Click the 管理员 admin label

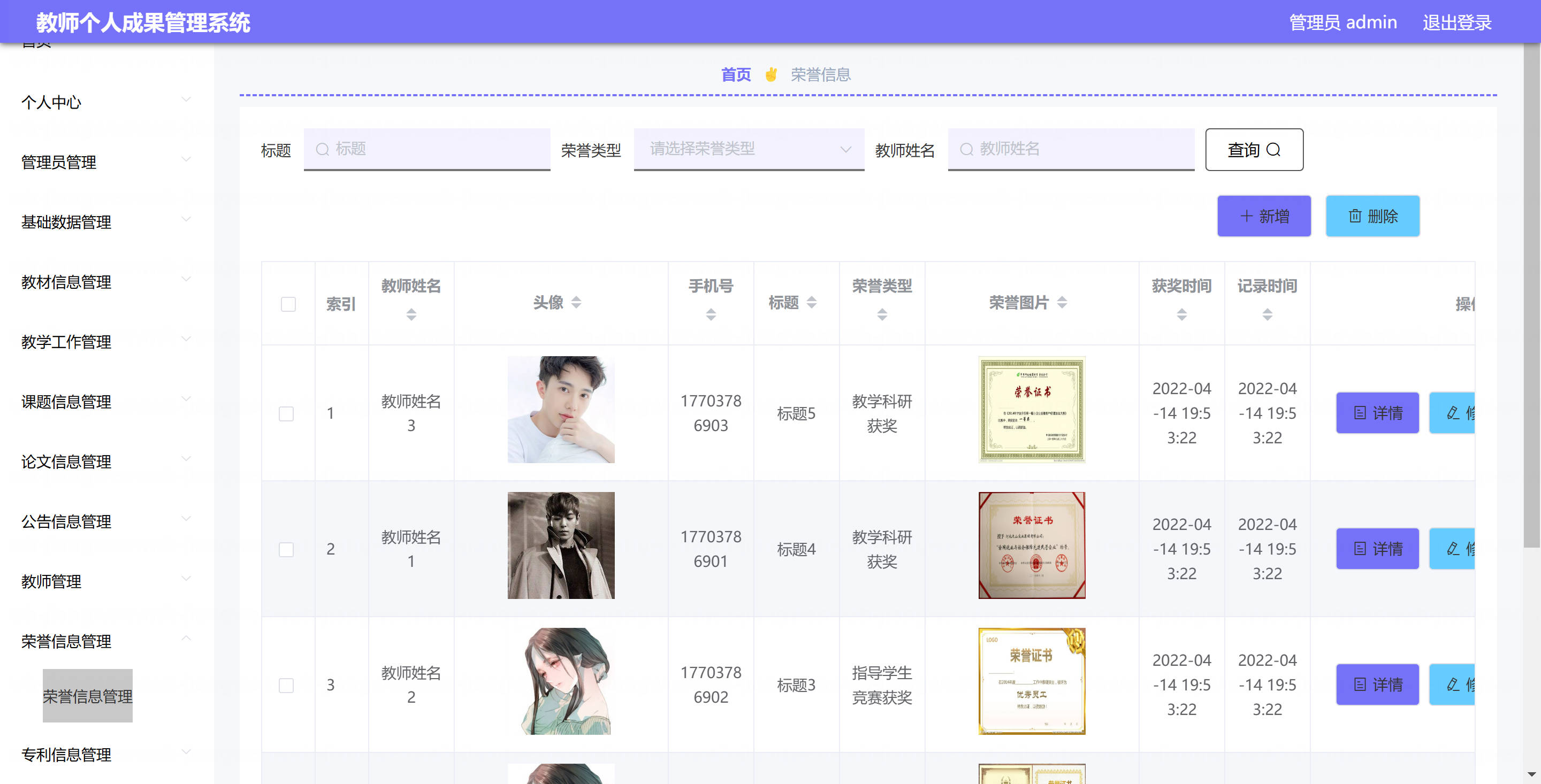pos(1343,22)
